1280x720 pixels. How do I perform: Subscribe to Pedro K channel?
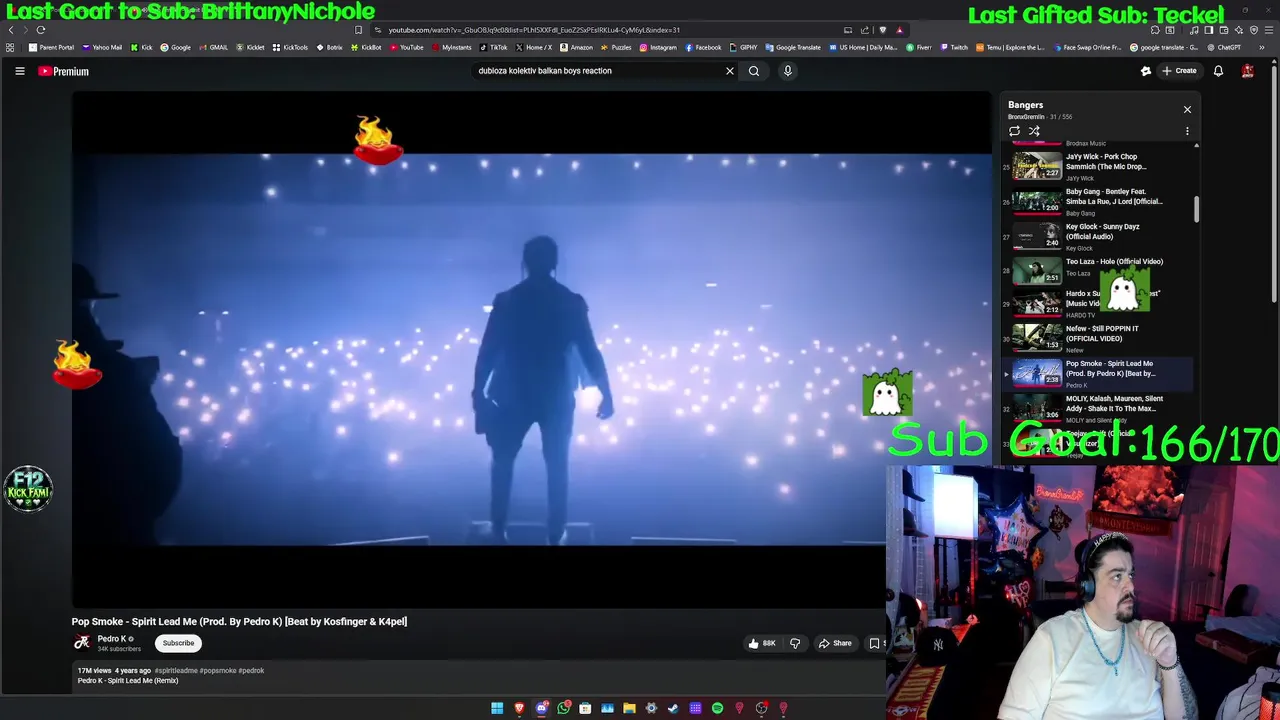[178, 643]
